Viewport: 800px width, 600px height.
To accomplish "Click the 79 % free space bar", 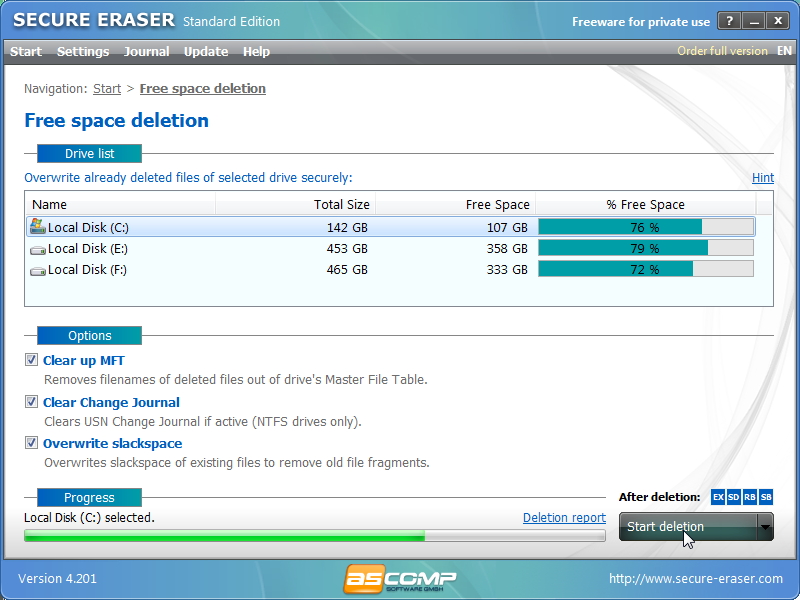I will [646, 248].
